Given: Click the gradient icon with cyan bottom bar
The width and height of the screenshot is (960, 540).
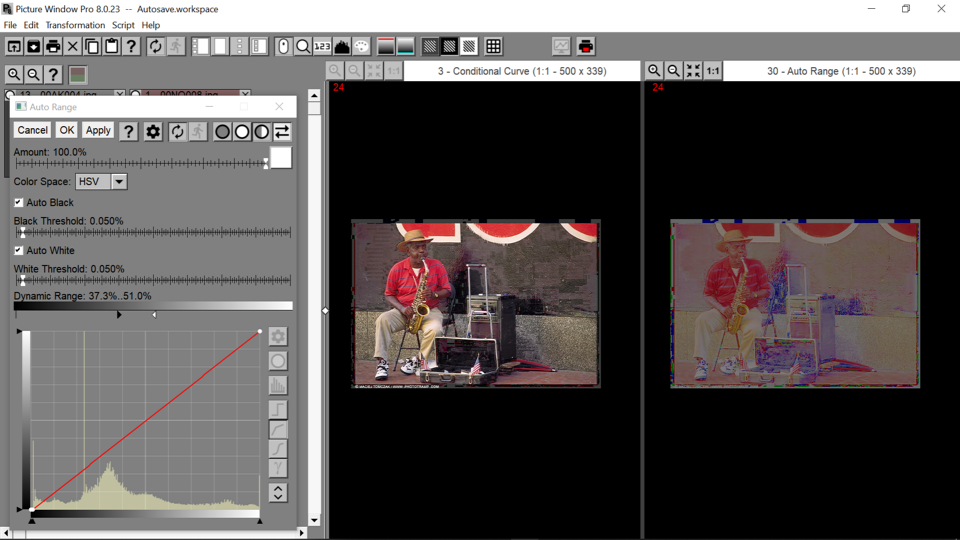Looking at the screenshot, I should click(x=405, y=47).
